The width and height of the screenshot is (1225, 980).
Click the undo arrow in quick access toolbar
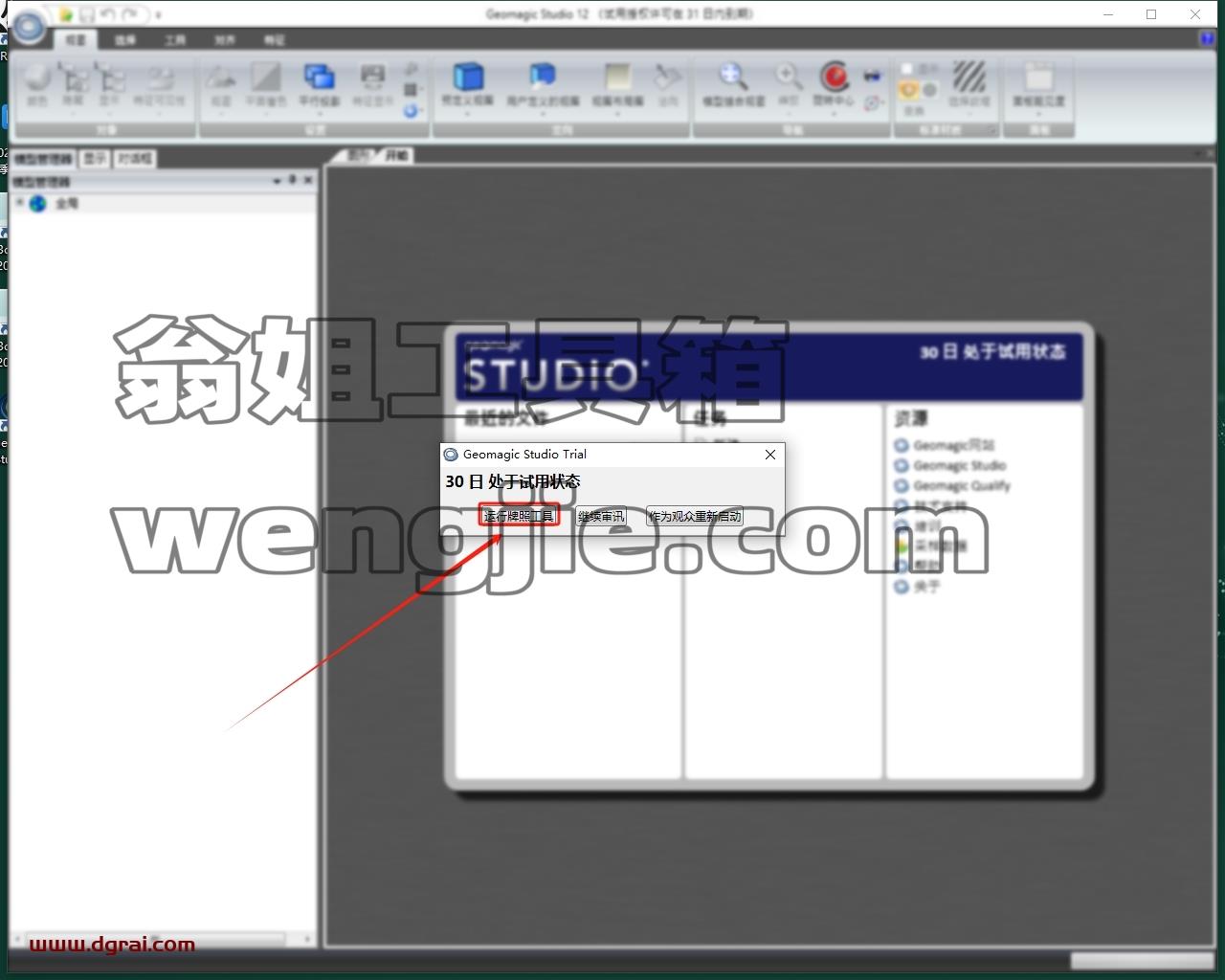tap(107, 14)
